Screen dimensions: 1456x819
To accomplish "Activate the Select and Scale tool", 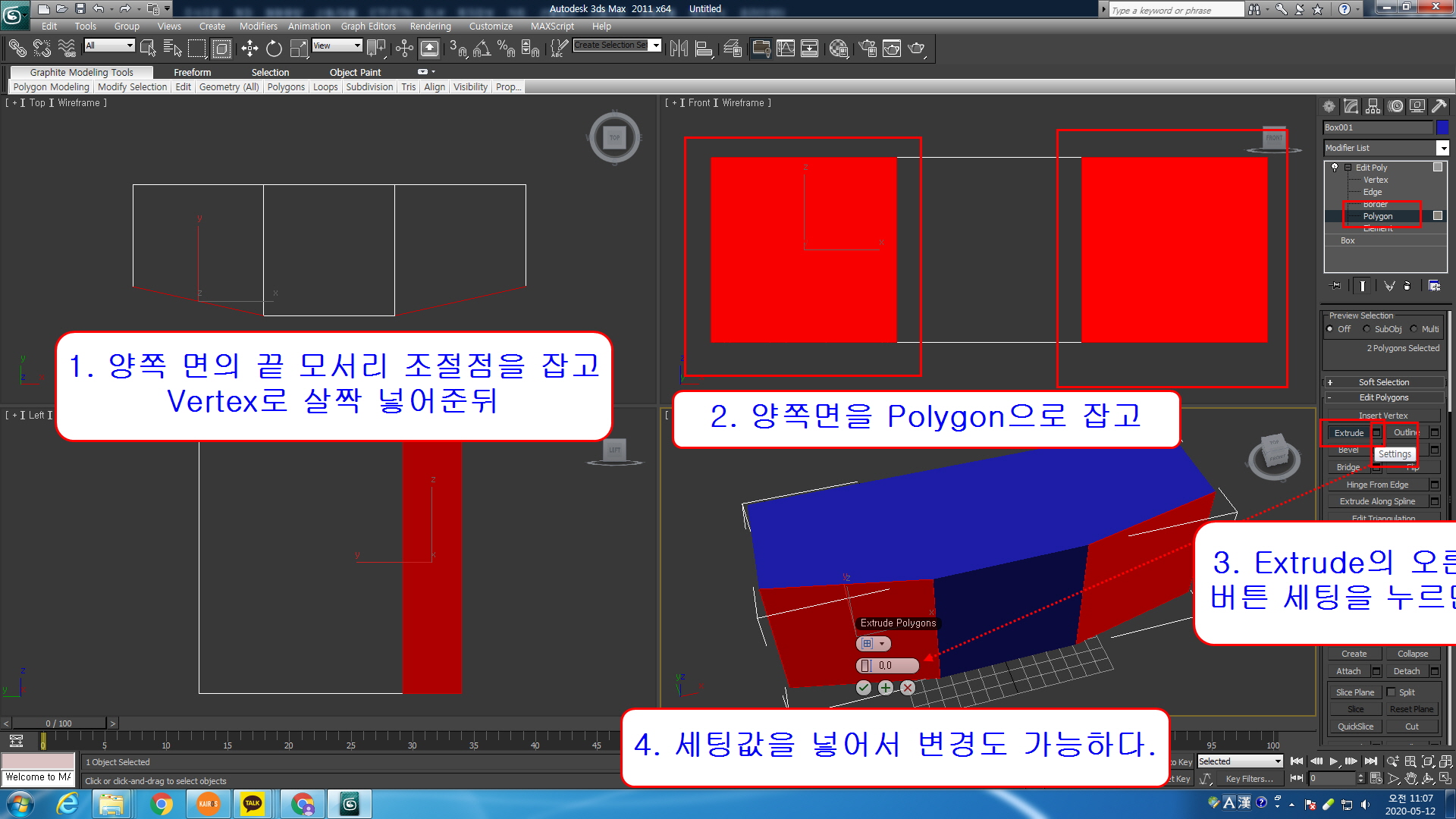I will 299,49.
